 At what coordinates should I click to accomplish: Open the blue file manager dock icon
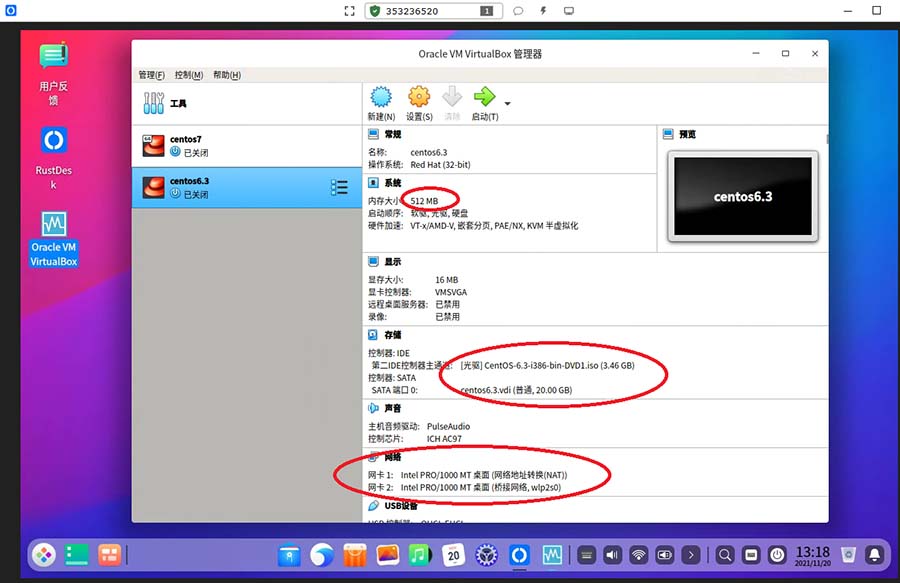point(289,555)
